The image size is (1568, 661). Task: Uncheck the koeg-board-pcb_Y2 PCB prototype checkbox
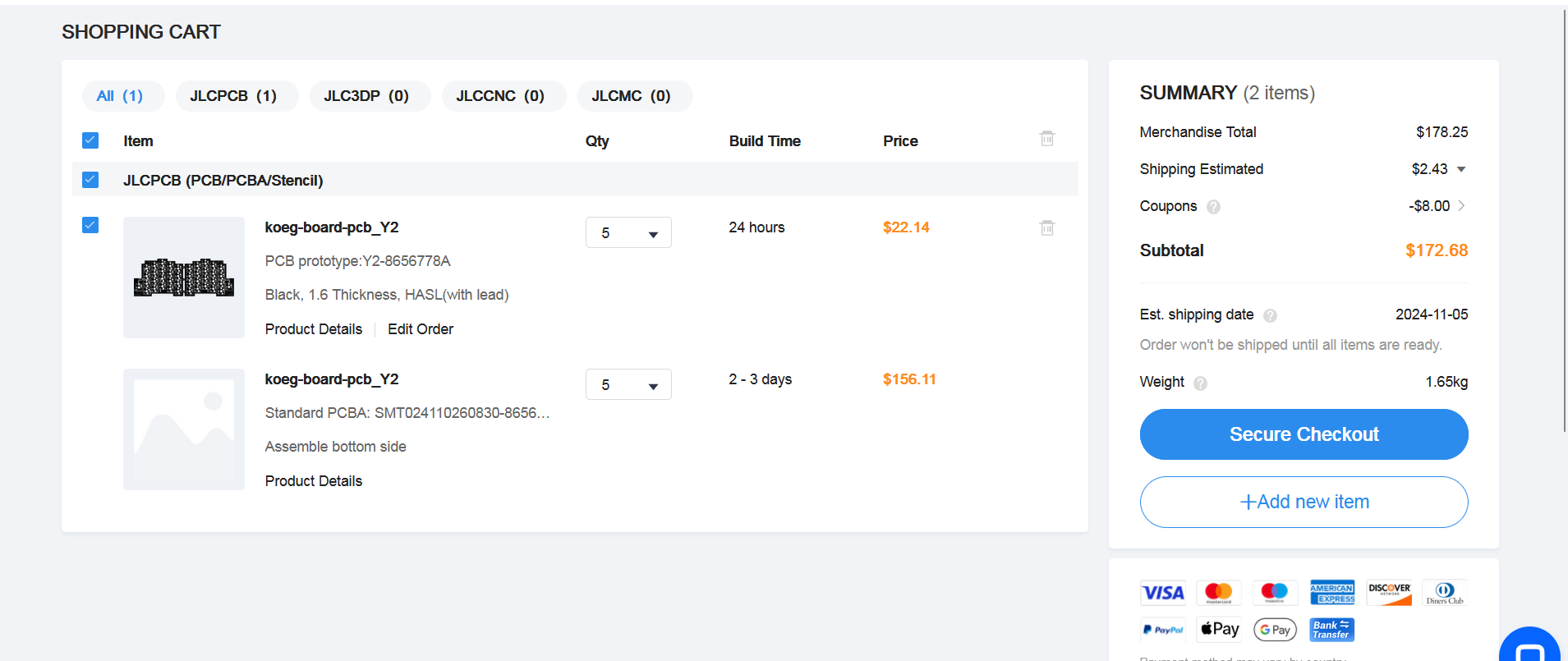[90, 225]
